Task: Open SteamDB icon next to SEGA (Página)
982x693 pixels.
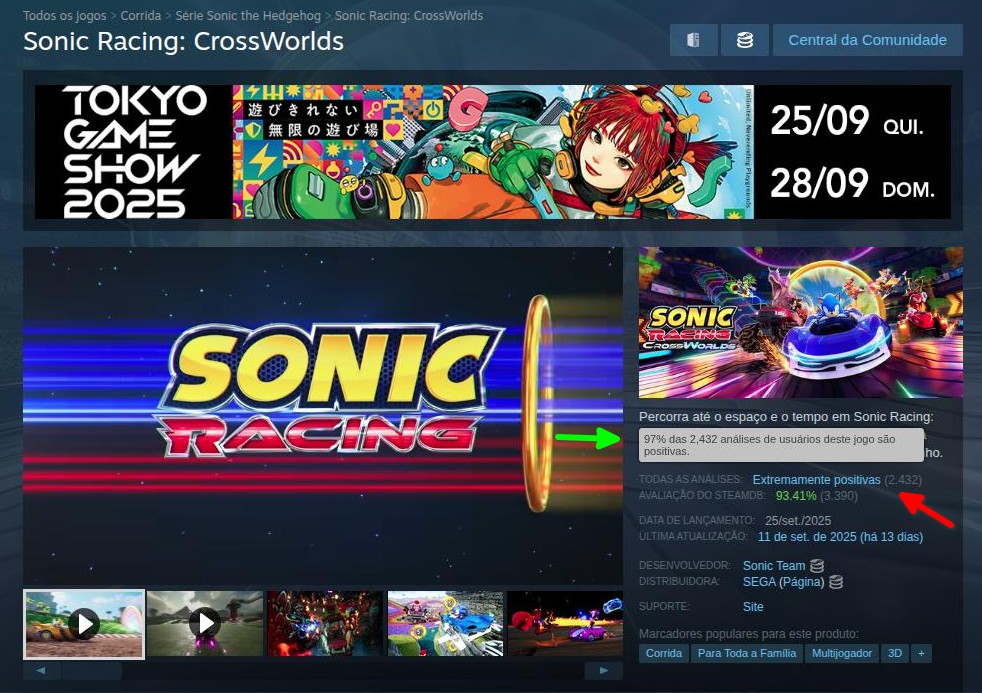Action: (x=835, y=582)
